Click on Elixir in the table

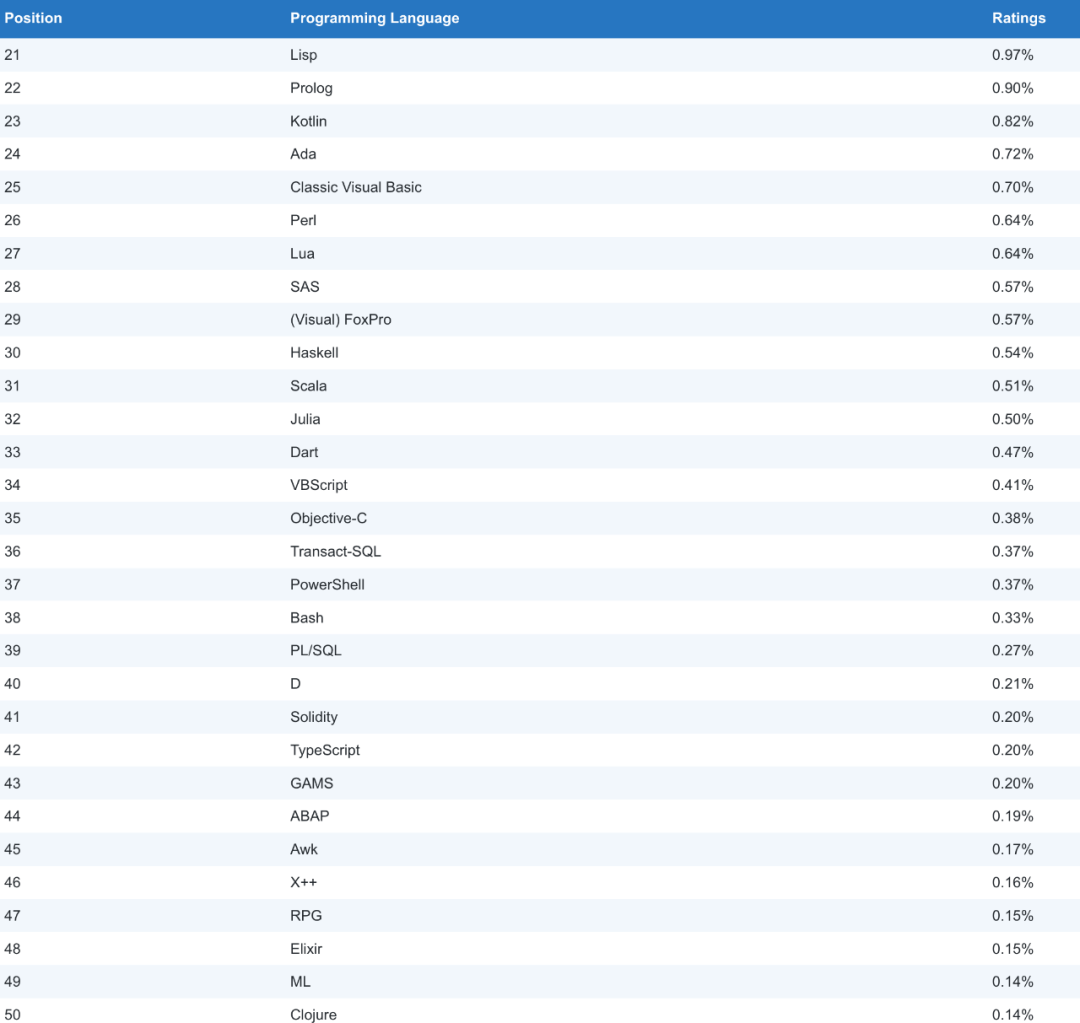click(306, 949)
